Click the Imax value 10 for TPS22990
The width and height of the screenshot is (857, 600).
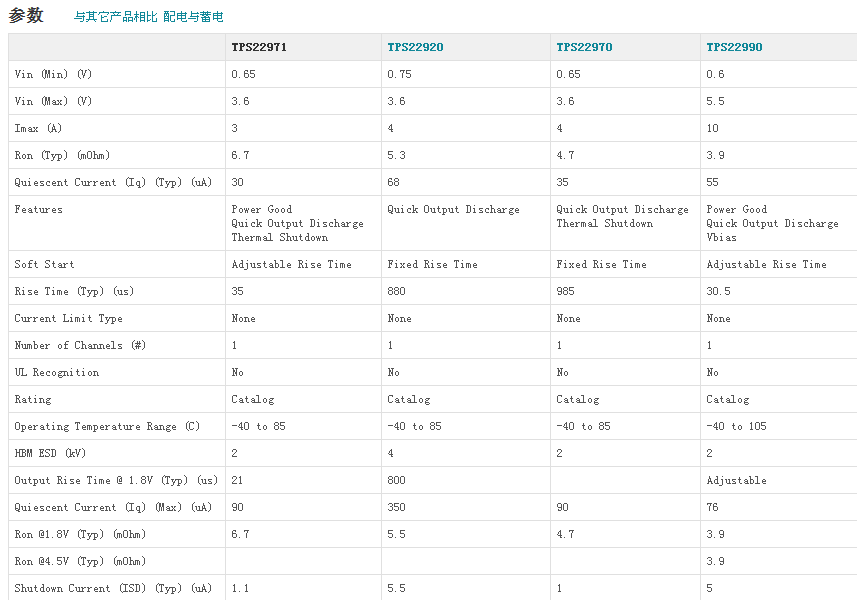click(712, 128)
